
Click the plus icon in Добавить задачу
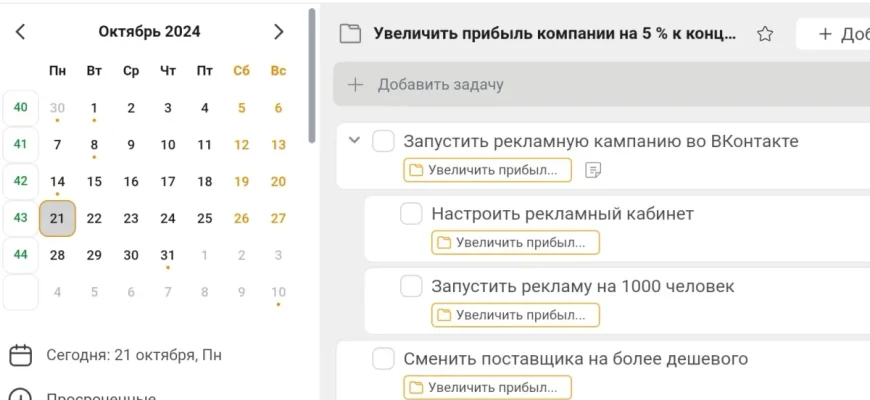coord(354,85)
